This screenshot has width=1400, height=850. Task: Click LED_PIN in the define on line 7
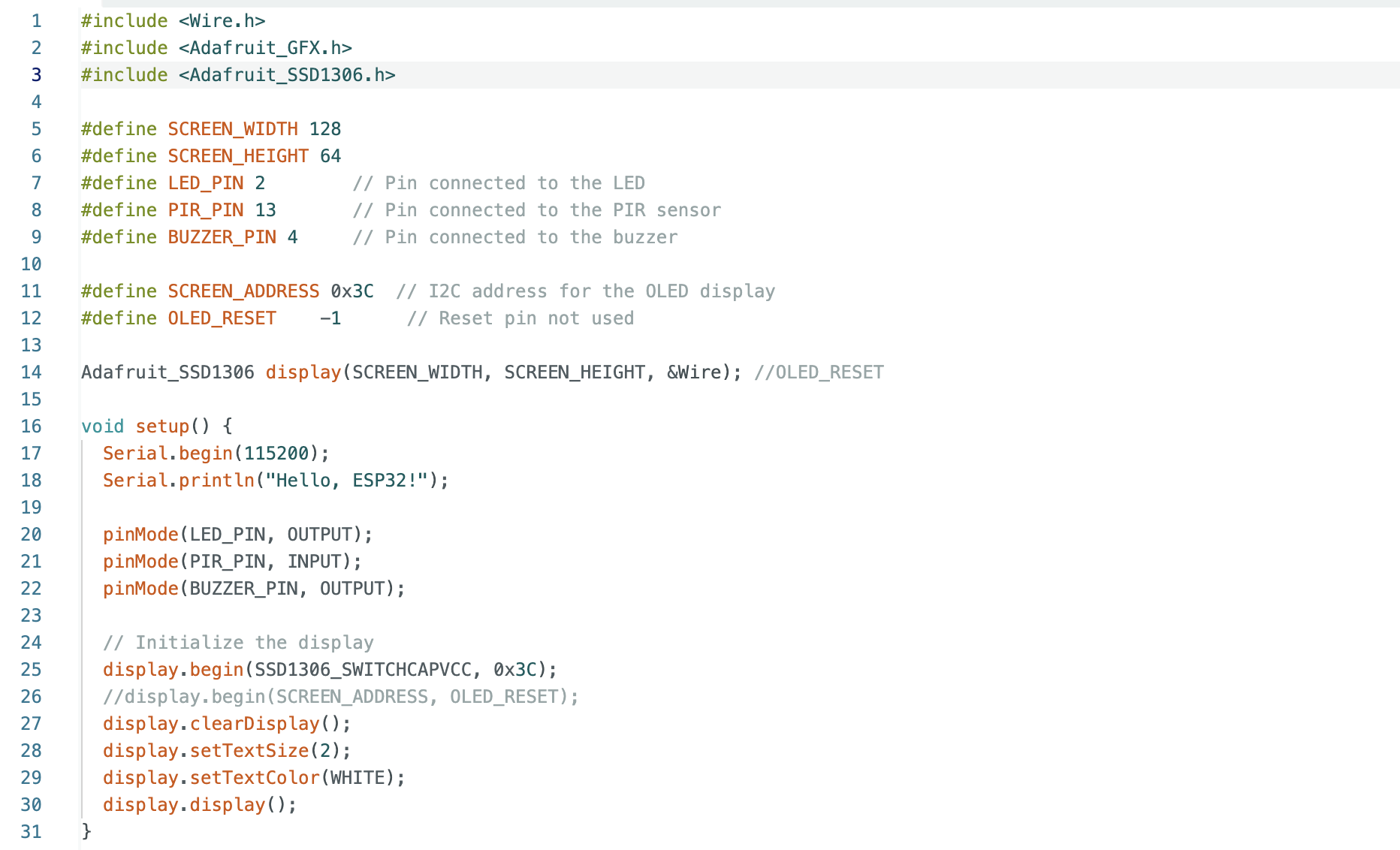pyautogui.click(x=206, y=183)
